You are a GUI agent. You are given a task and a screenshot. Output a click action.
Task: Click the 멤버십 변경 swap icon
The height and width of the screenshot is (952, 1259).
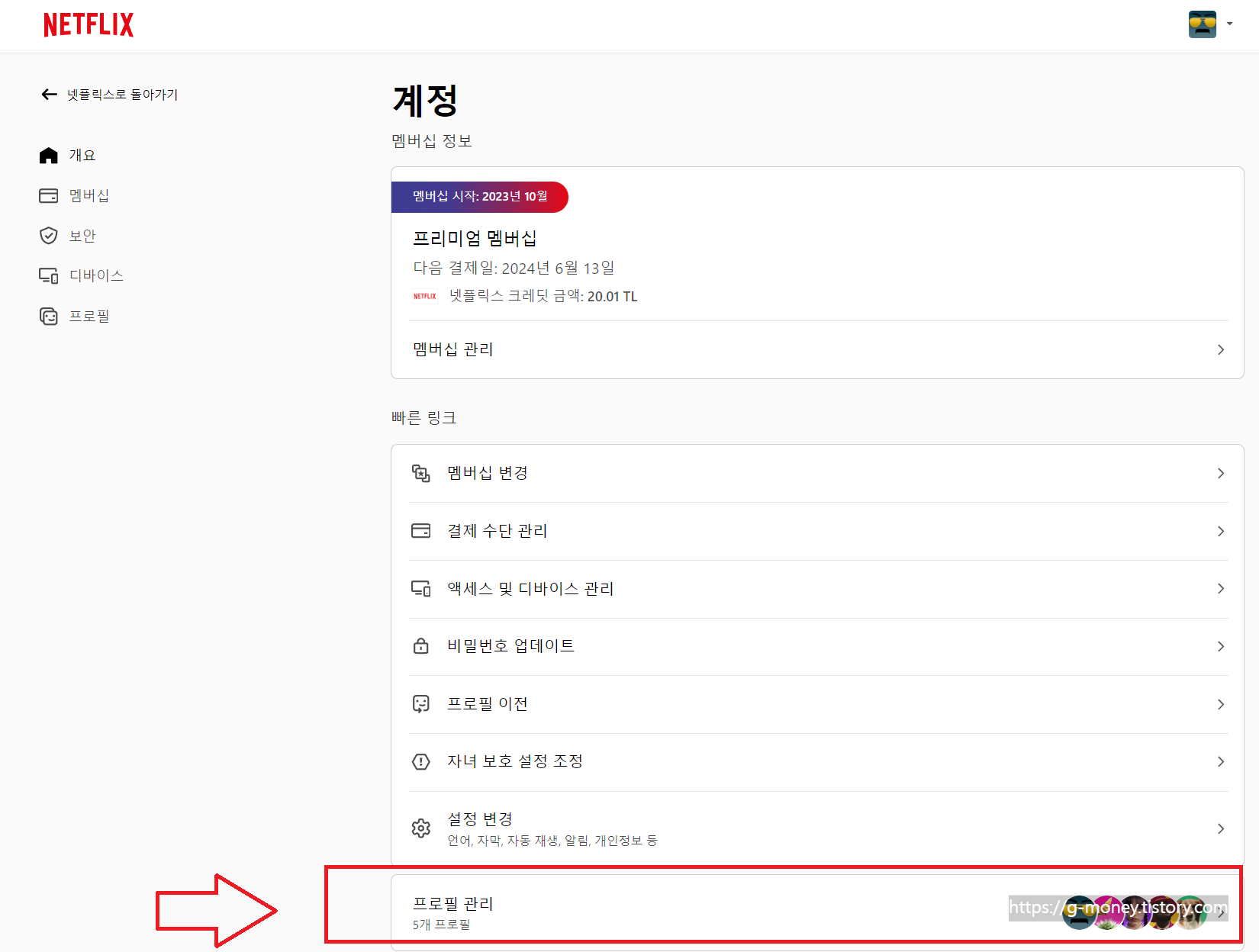click(421, 473)
